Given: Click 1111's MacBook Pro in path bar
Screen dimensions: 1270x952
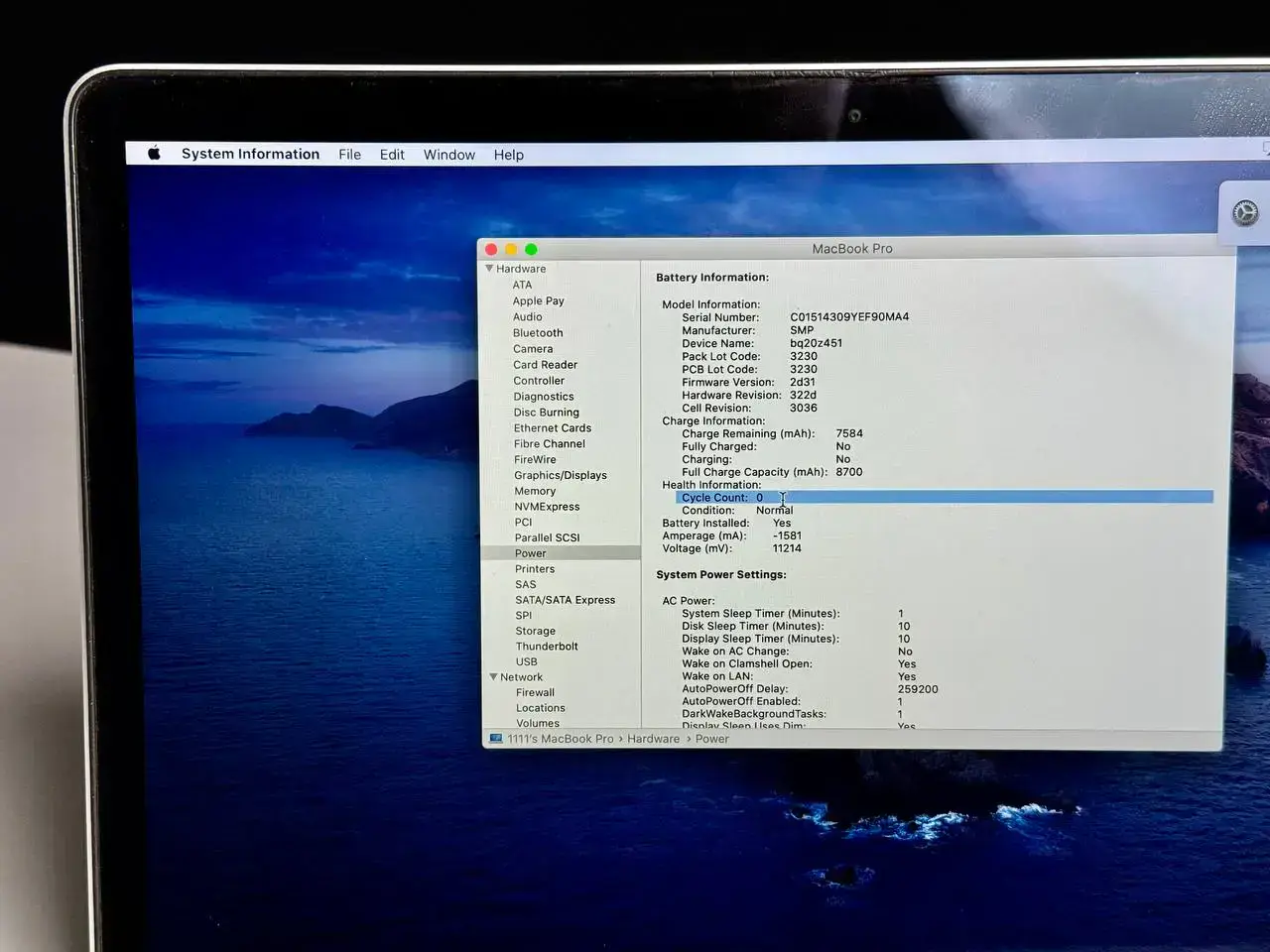Looking at the screenshot, I should [561, 739].
